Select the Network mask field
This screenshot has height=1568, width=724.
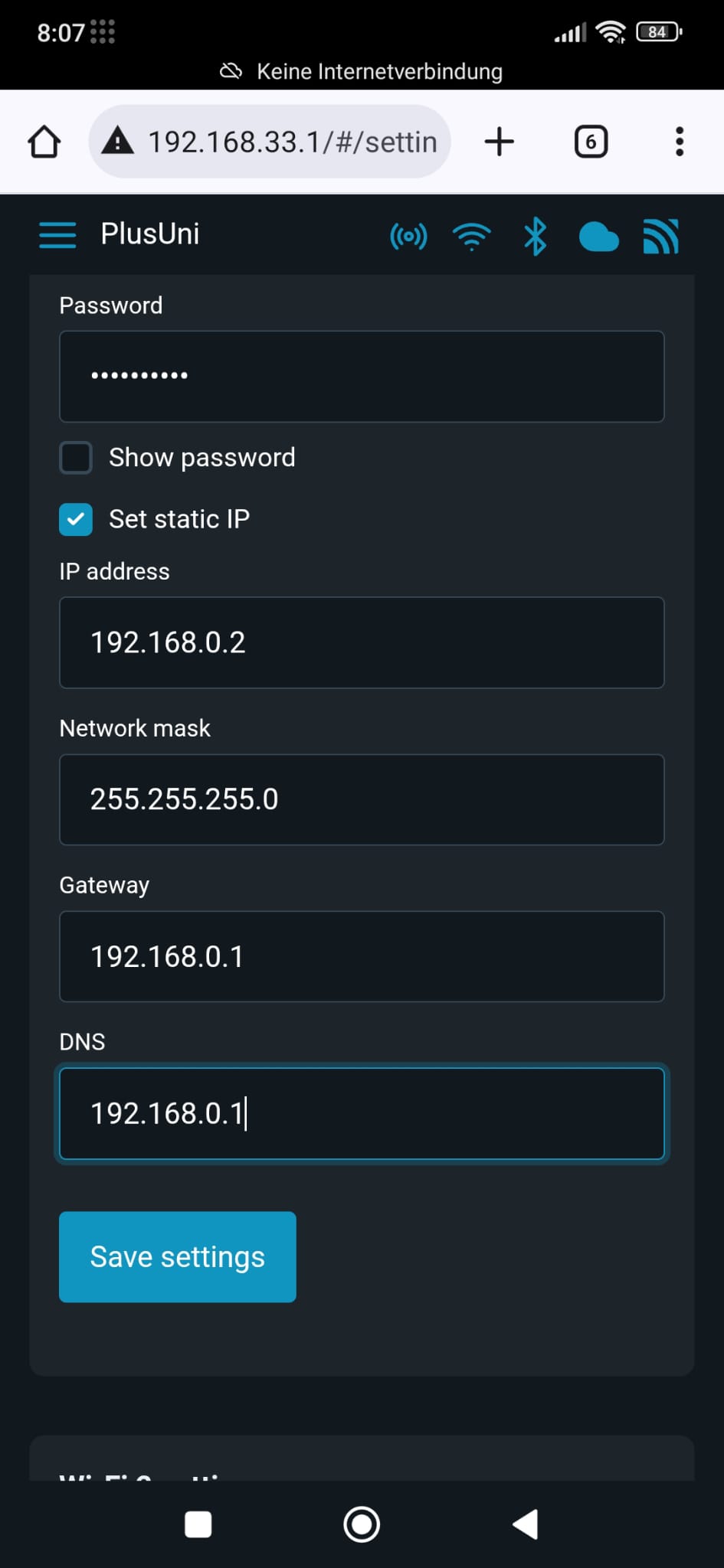click(x=362, y=799)
